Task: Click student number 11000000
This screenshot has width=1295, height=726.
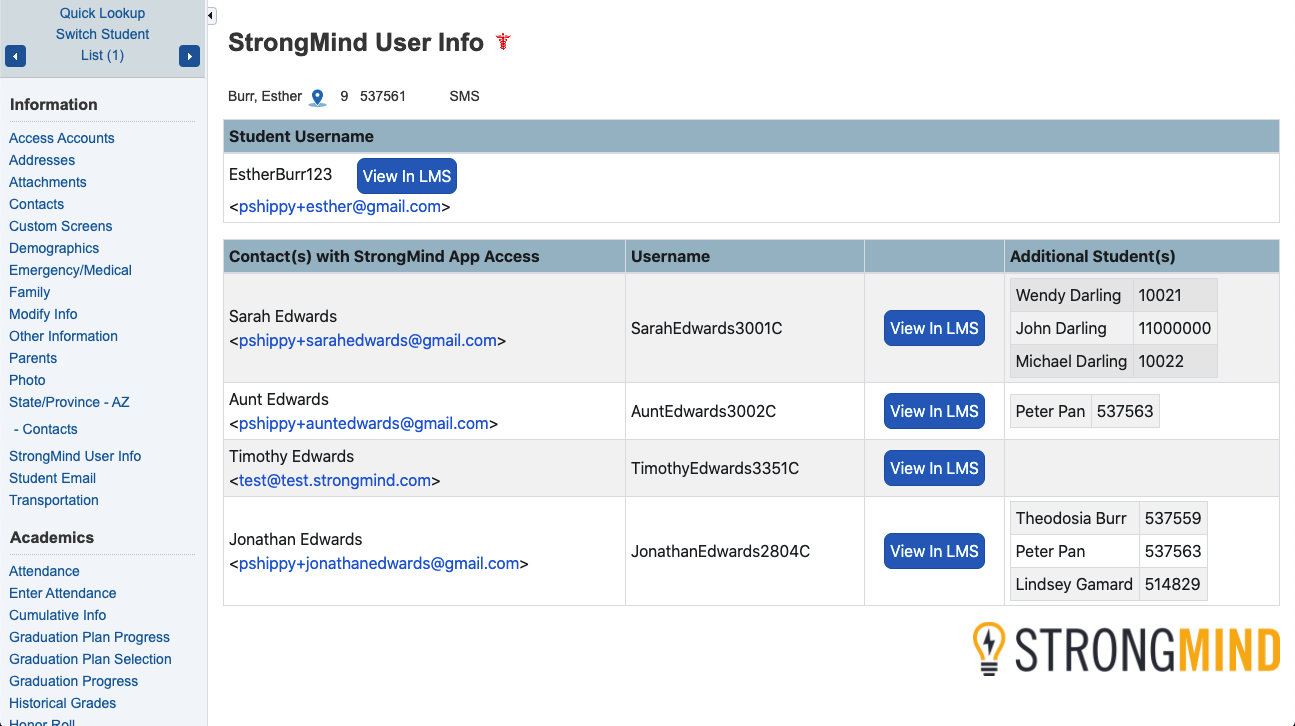Action: click(x=1175, y=328)
